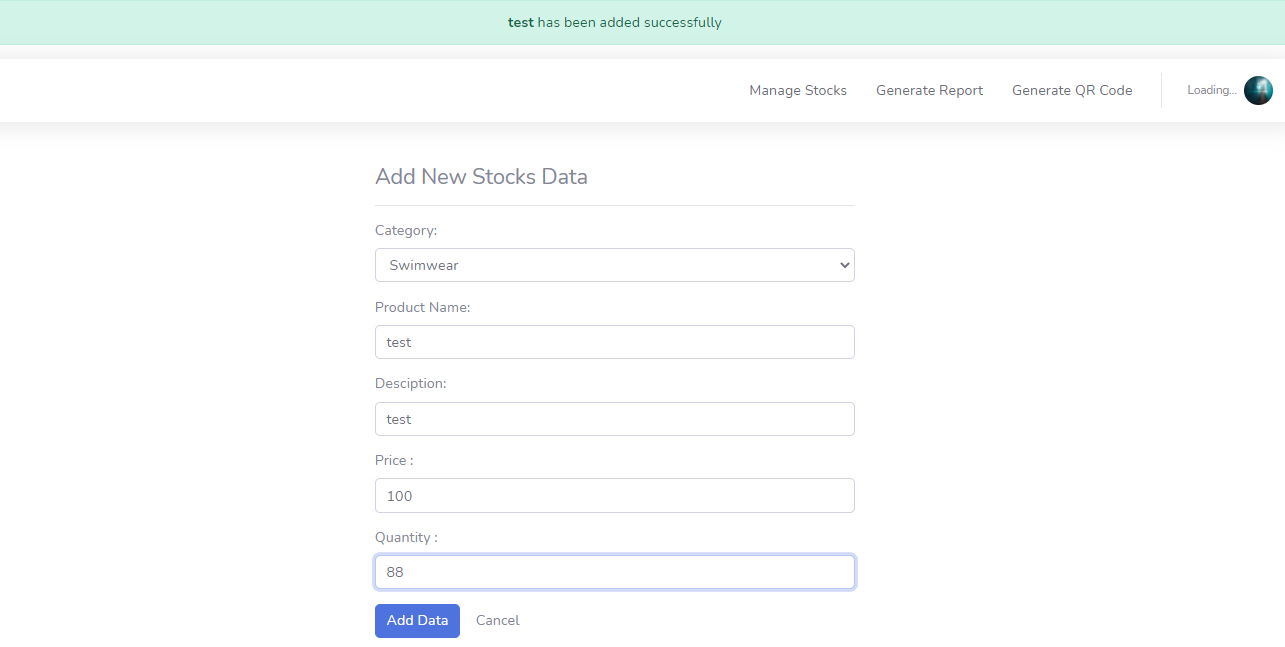Select the Quantity field showing 88
The width and height of the screenshot is (1285, 647).
pos(614,571)
